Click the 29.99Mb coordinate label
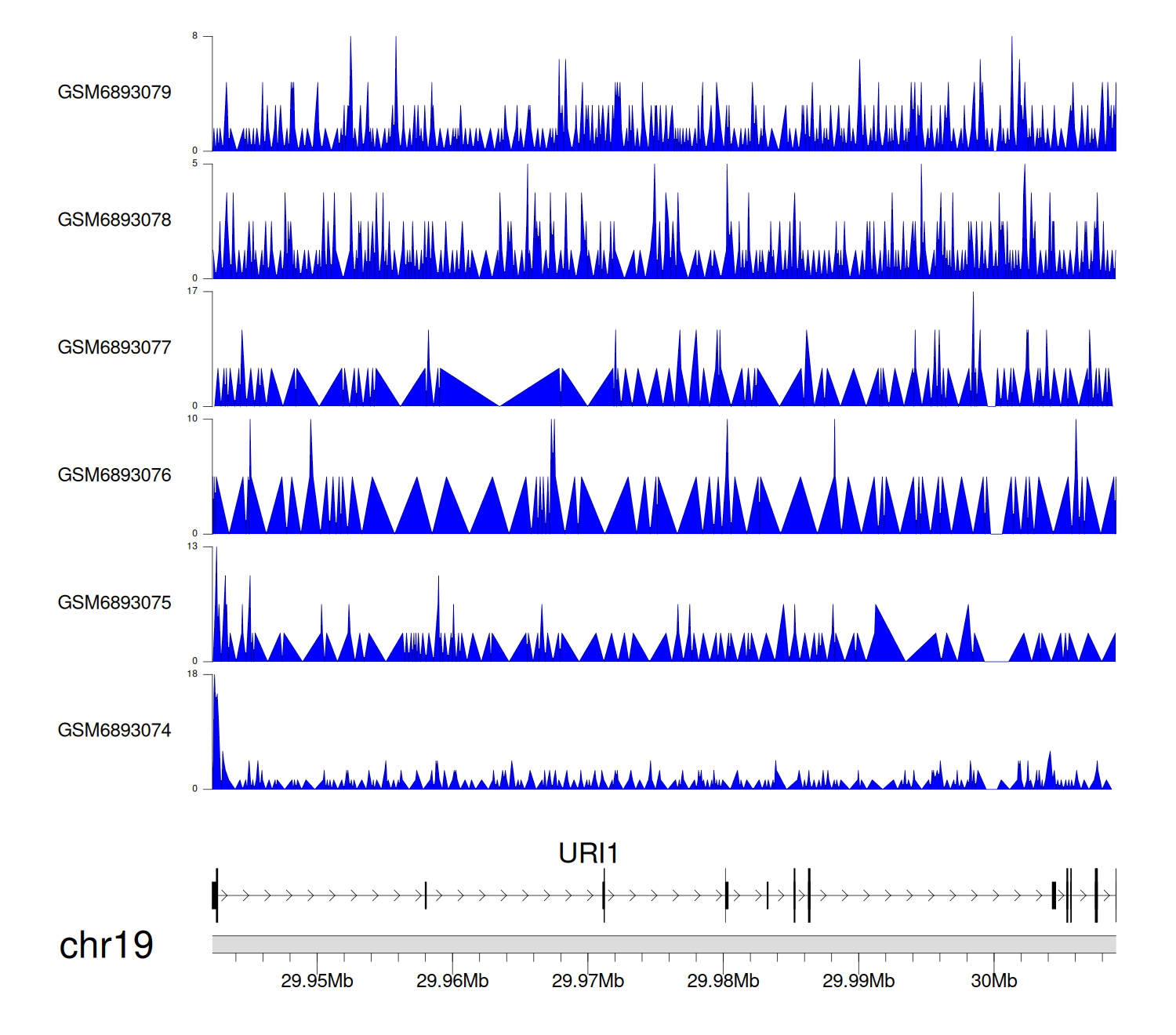This screenshot has height=1035, width=1176. coord(858,981)
